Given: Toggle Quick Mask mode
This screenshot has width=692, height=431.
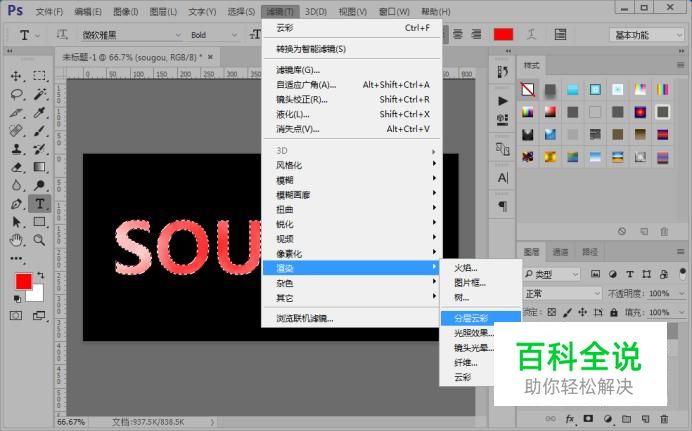Looking at the screenshot, I should pyautogui.click(x=16, y=316).
